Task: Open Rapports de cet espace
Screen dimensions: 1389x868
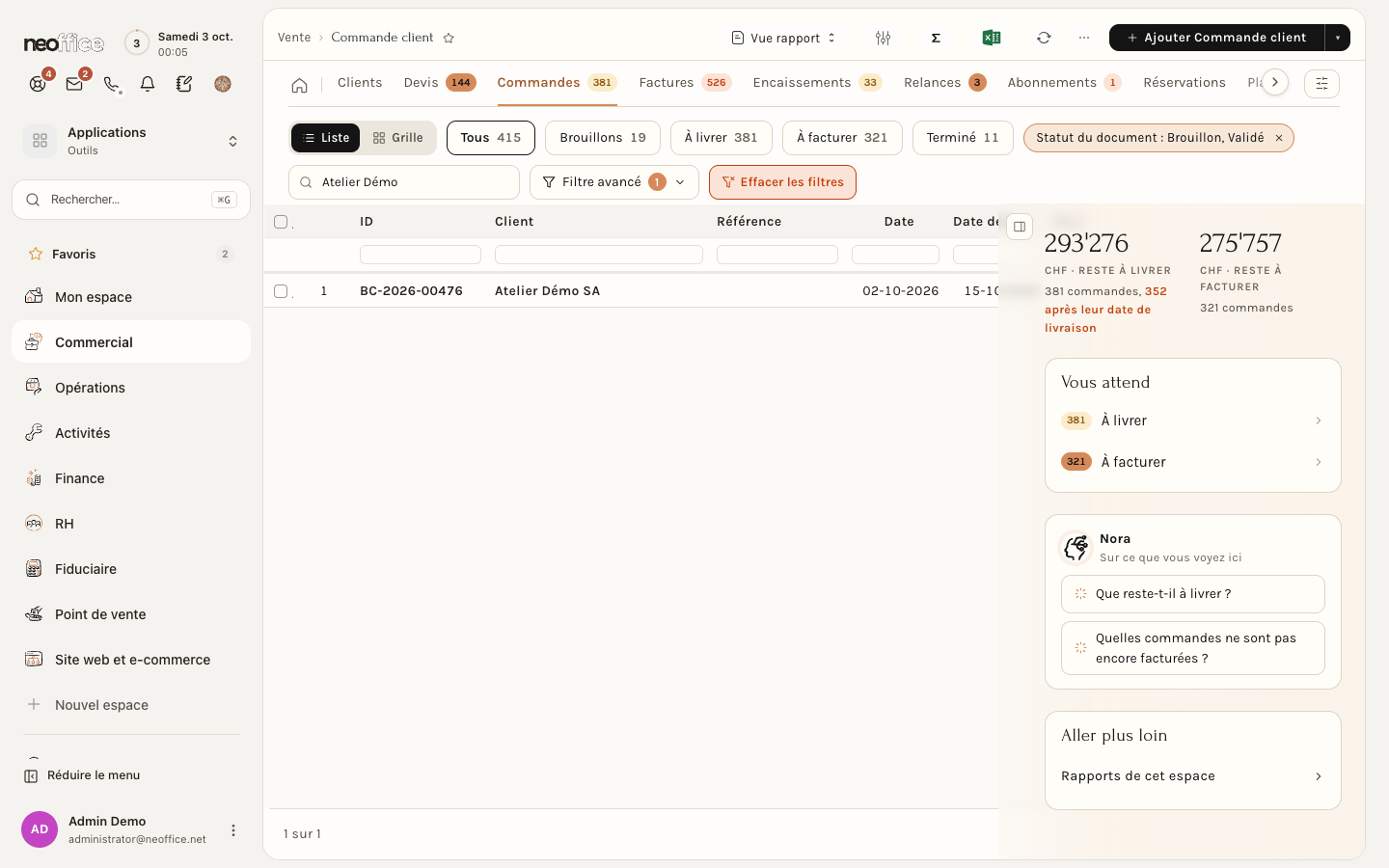Action: tap(1193, 776)
